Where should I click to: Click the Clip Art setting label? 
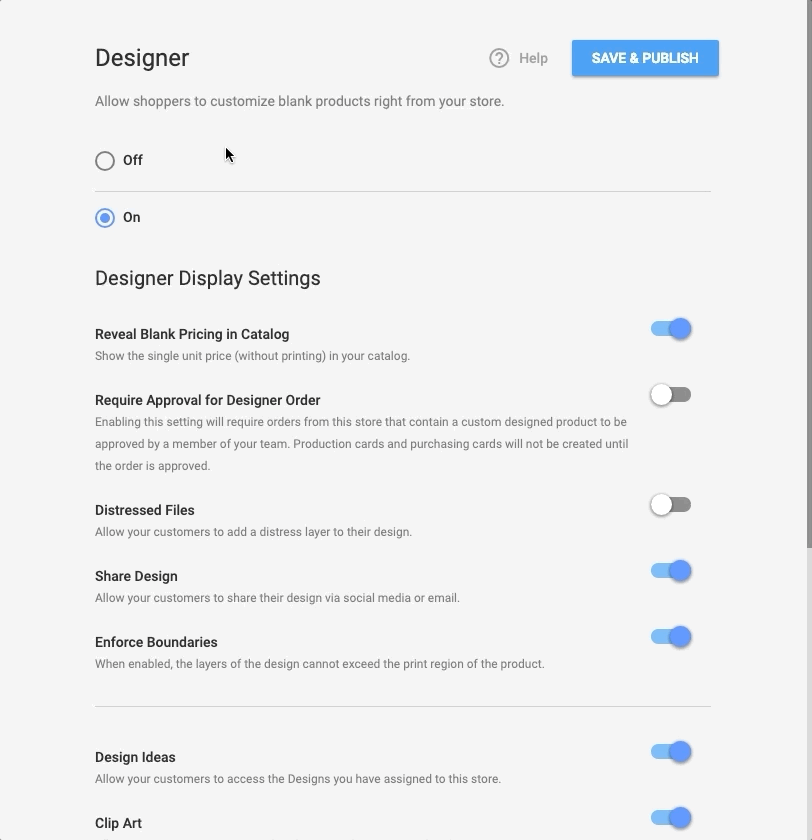(x=118, y=823)
